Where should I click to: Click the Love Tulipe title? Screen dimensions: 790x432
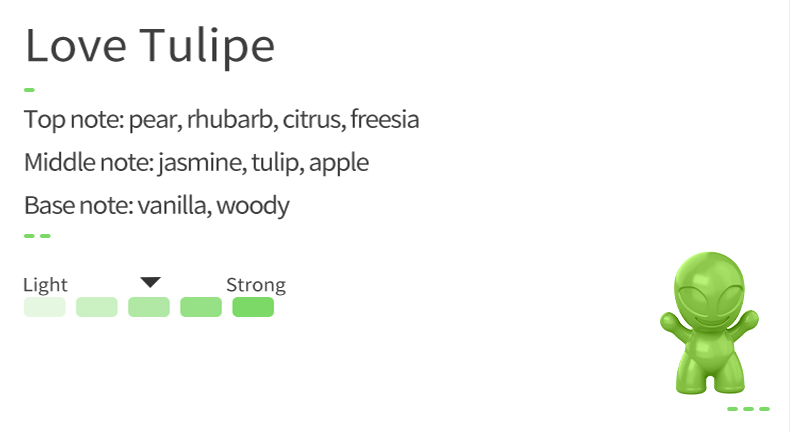[150, 46]
